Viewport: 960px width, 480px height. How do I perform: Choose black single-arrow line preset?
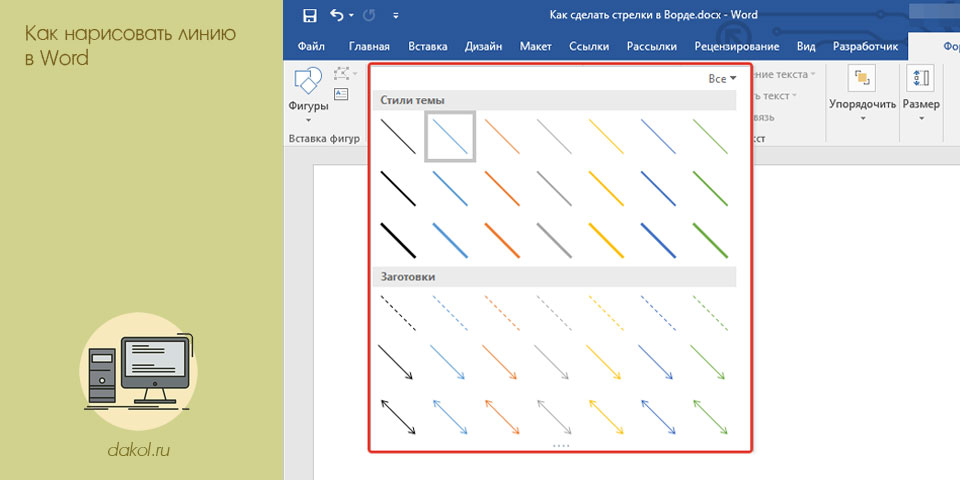pos(396,362)
